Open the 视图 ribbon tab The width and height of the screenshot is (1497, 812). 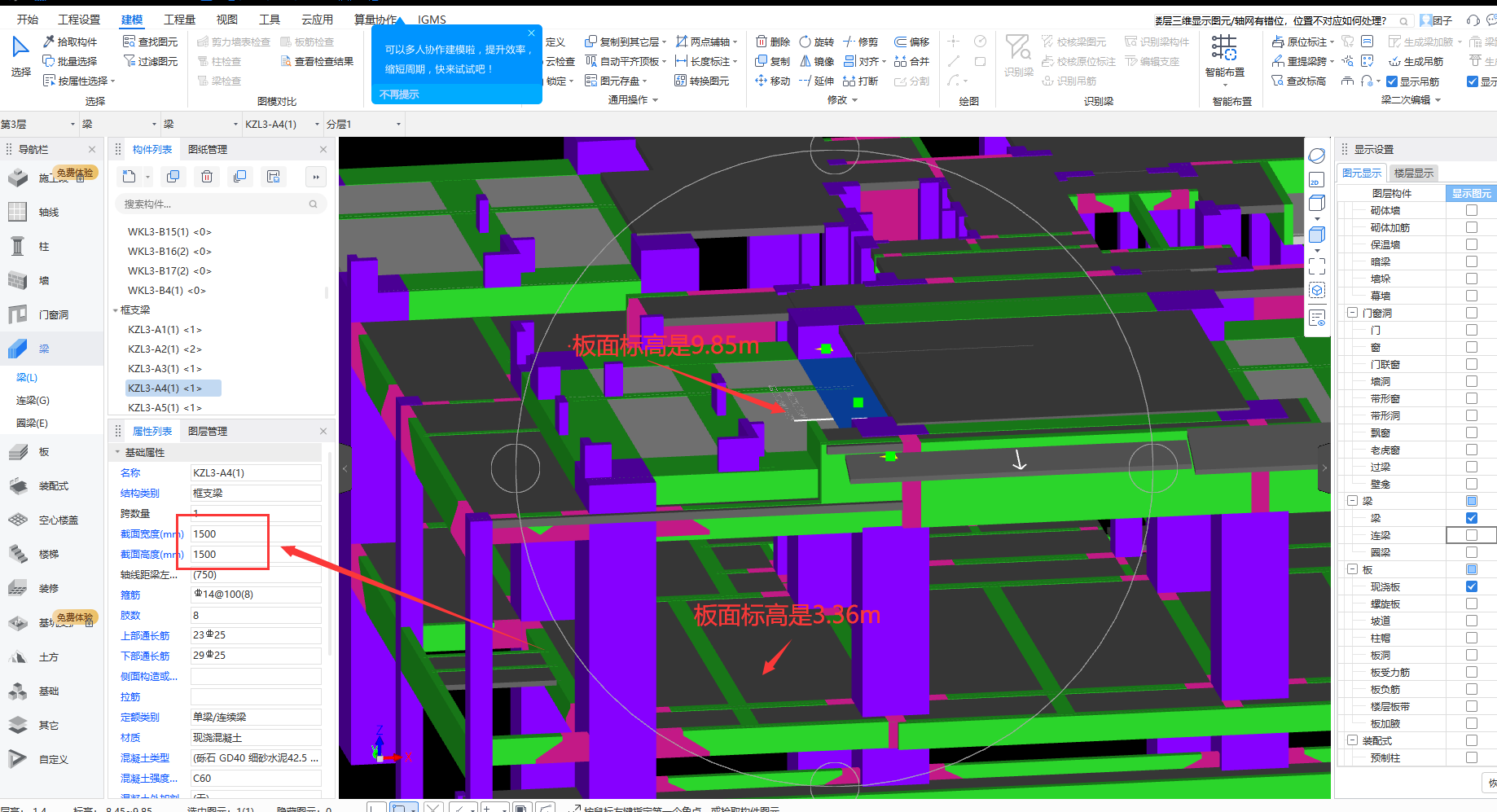coord(226,19)
